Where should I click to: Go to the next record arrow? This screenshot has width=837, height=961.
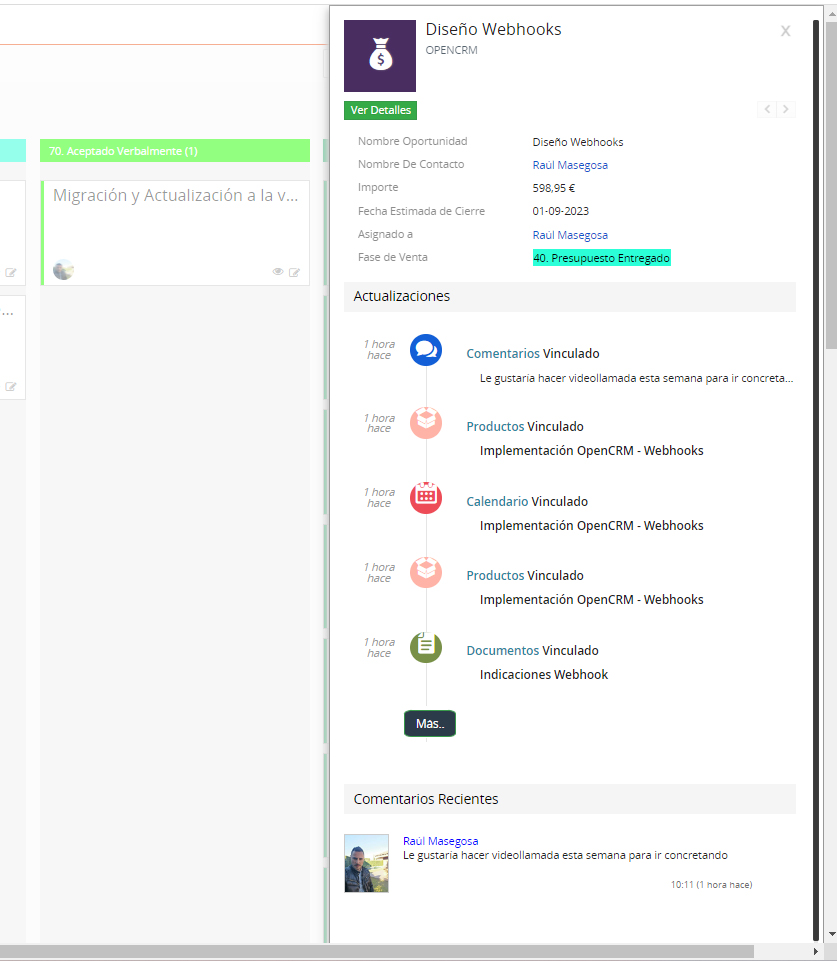(786, 110)
